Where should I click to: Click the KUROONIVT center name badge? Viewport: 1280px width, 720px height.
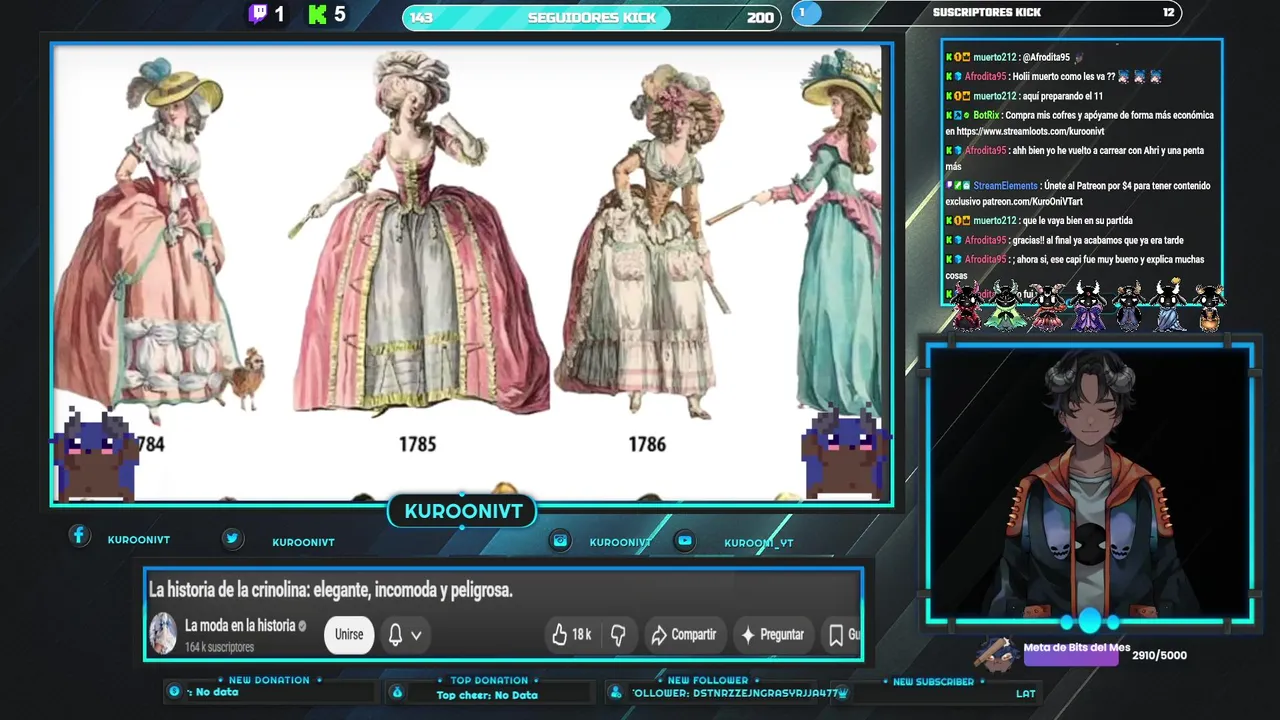[x=463, y=511]
